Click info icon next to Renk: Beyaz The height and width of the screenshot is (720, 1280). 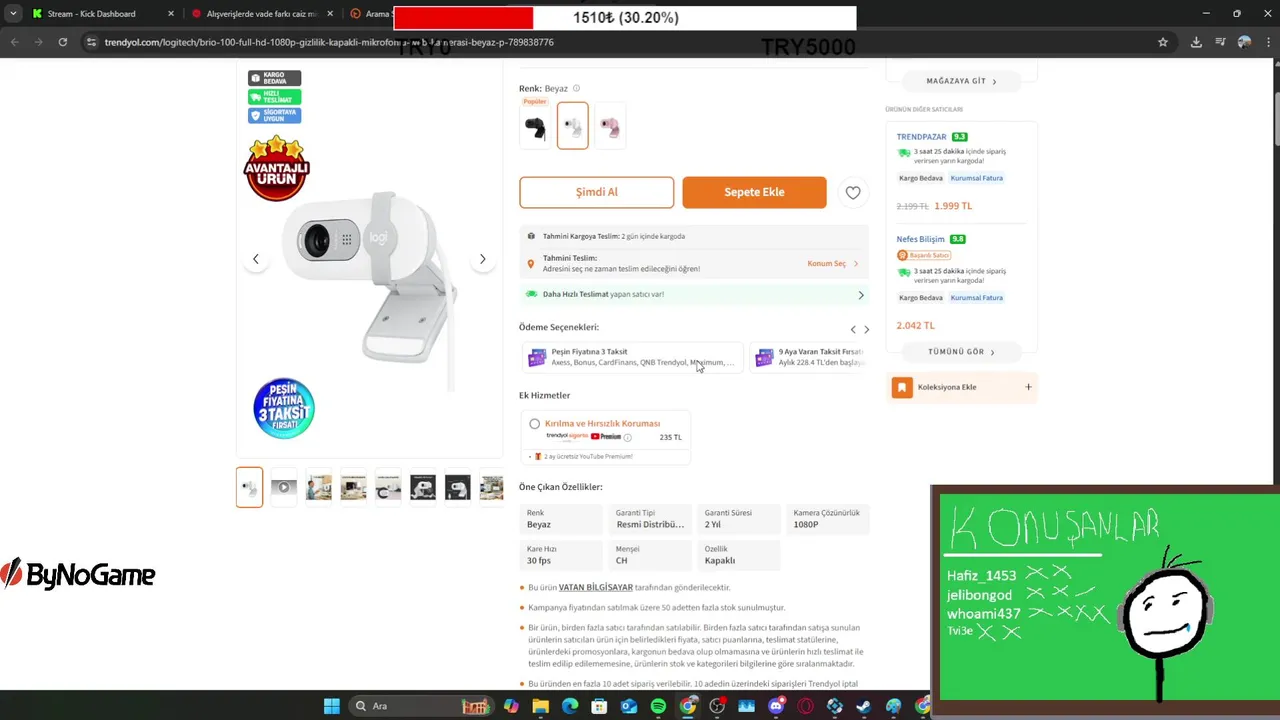tap(576, 88)
